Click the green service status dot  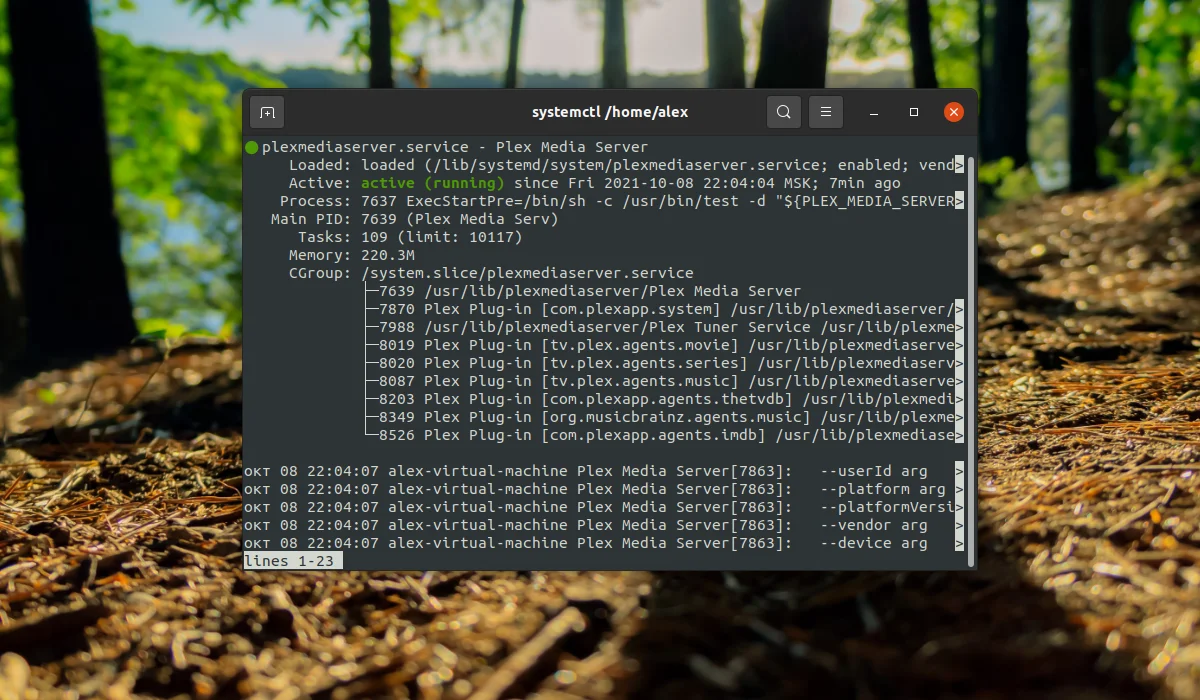click(x=251, y=147)
